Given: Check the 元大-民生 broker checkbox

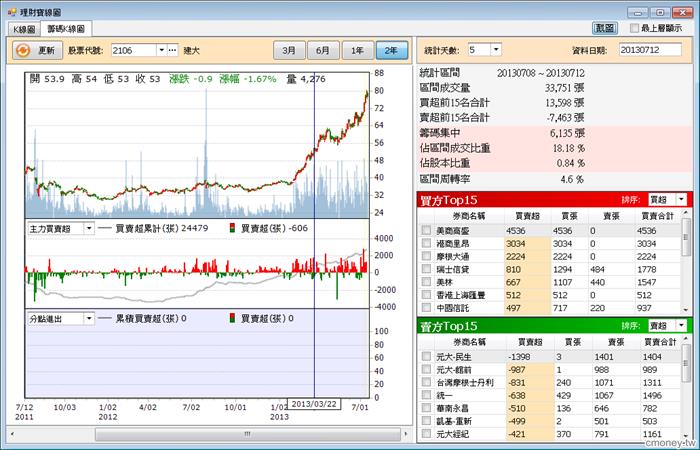Looking at the screenshot, I should click(x=426, y=356).
